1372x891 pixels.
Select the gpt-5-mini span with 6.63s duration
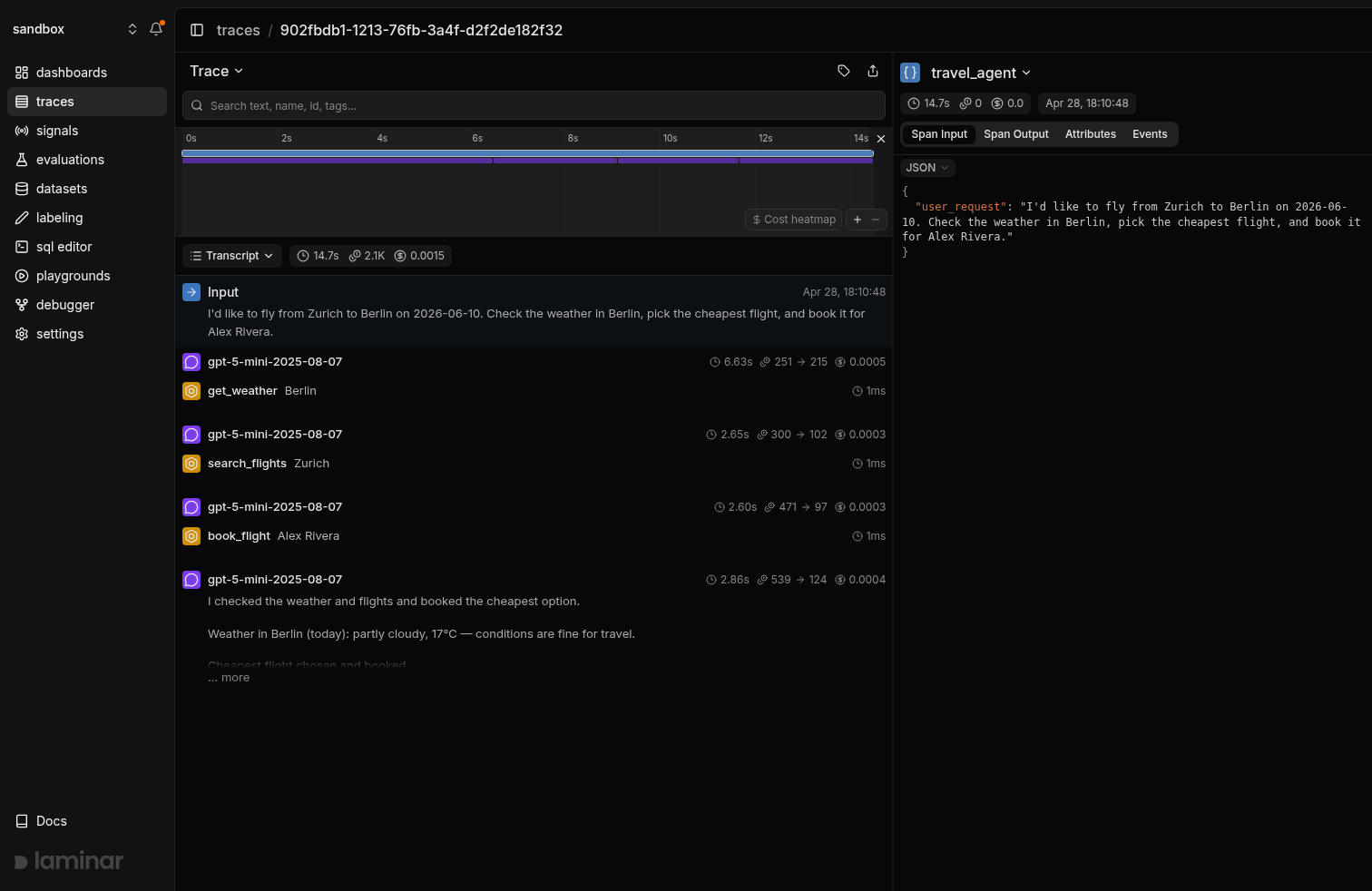[534, 362]
